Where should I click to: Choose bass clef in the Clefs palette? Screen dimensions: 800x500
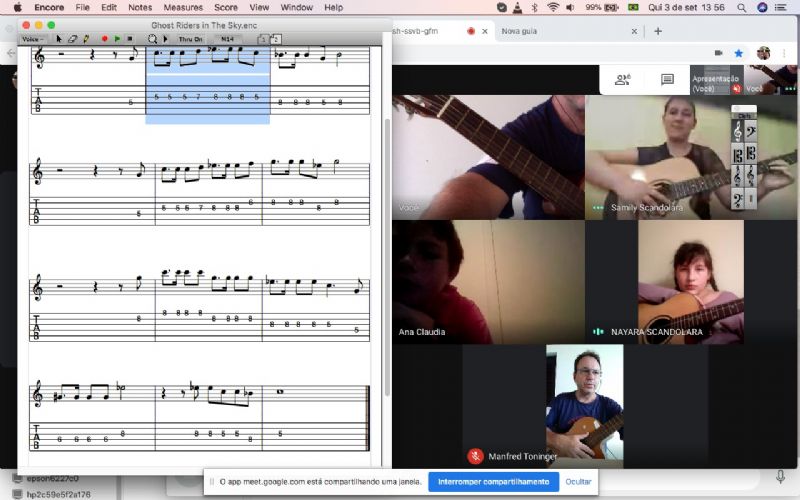(x=751, y=132)
